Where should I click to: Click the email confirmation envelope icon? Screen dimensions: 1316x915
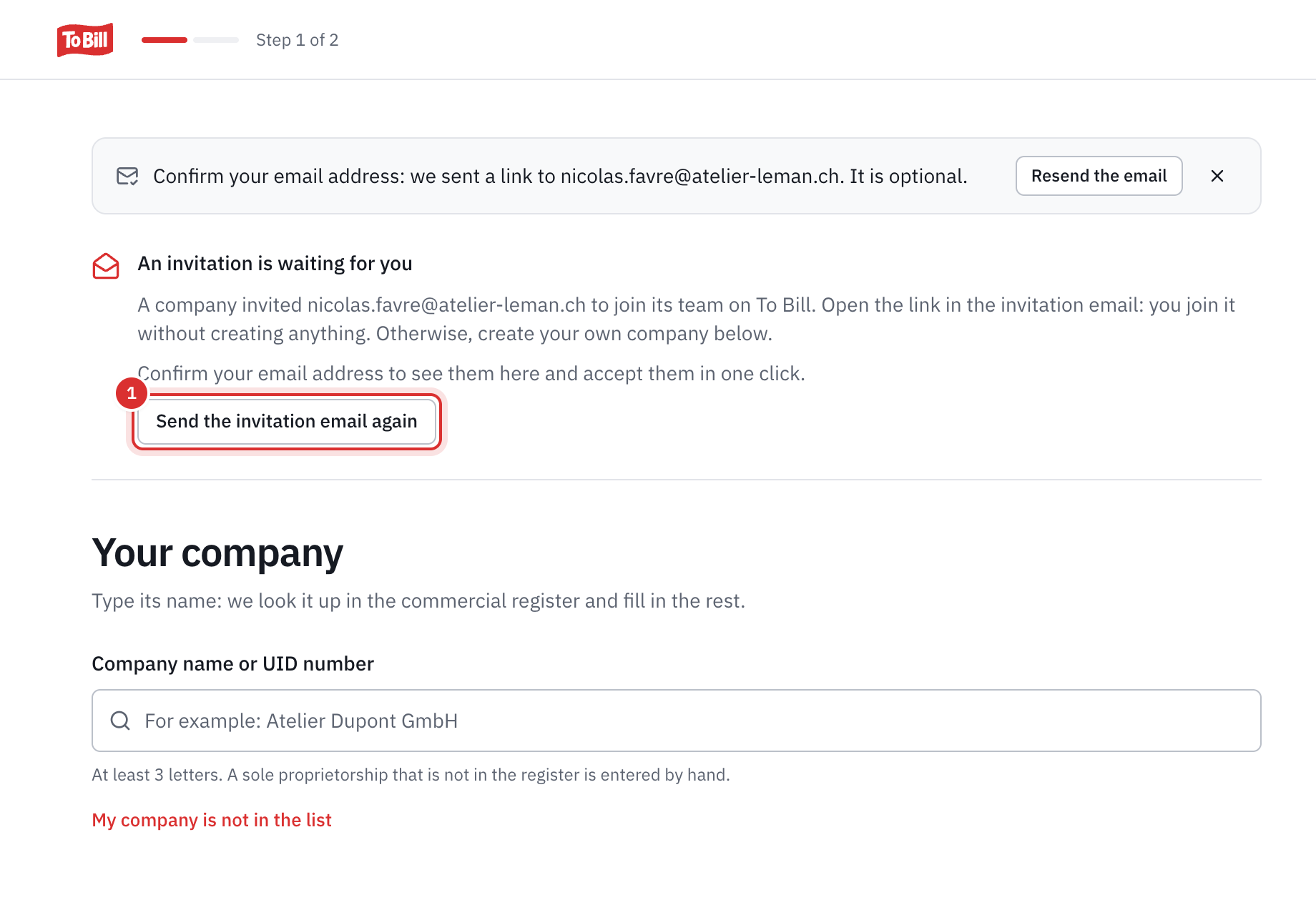(127, 176)
